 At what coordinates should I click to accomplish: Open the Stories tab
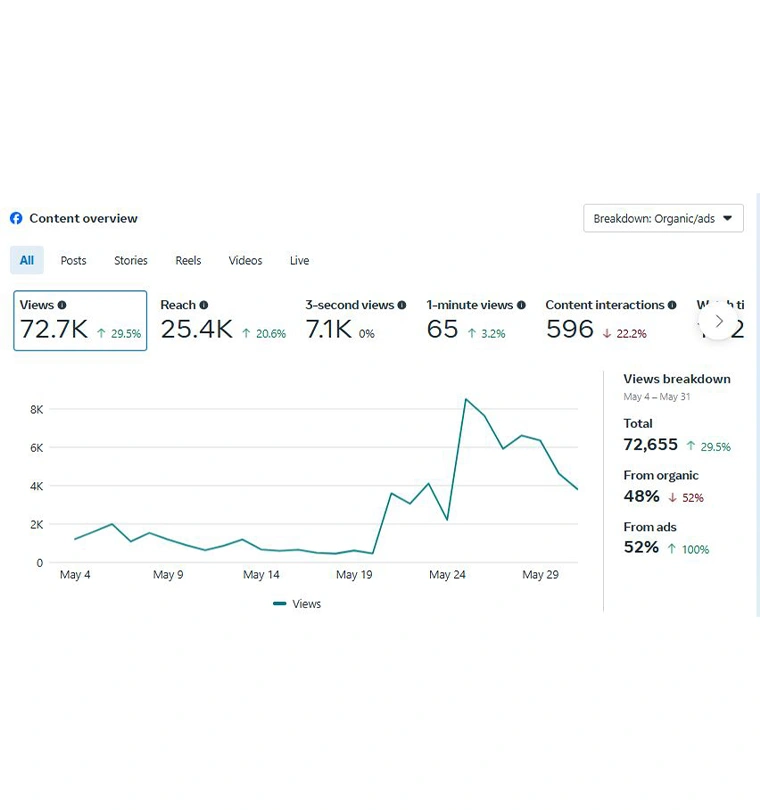tap(131, 260)
